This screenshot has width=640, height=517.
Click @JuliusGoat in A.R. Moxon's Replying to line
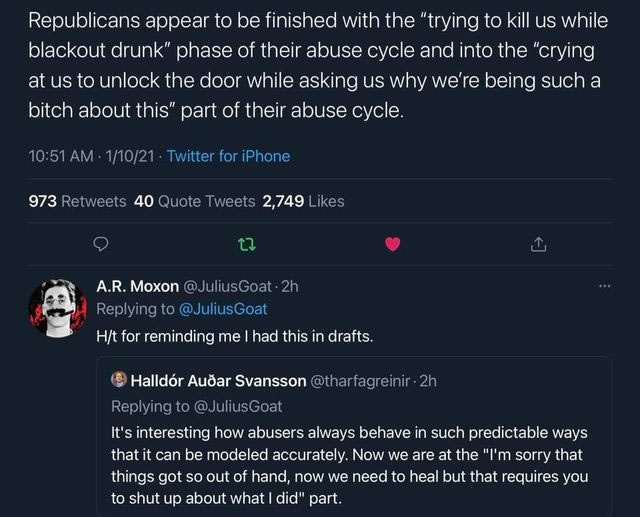(221, 309)
